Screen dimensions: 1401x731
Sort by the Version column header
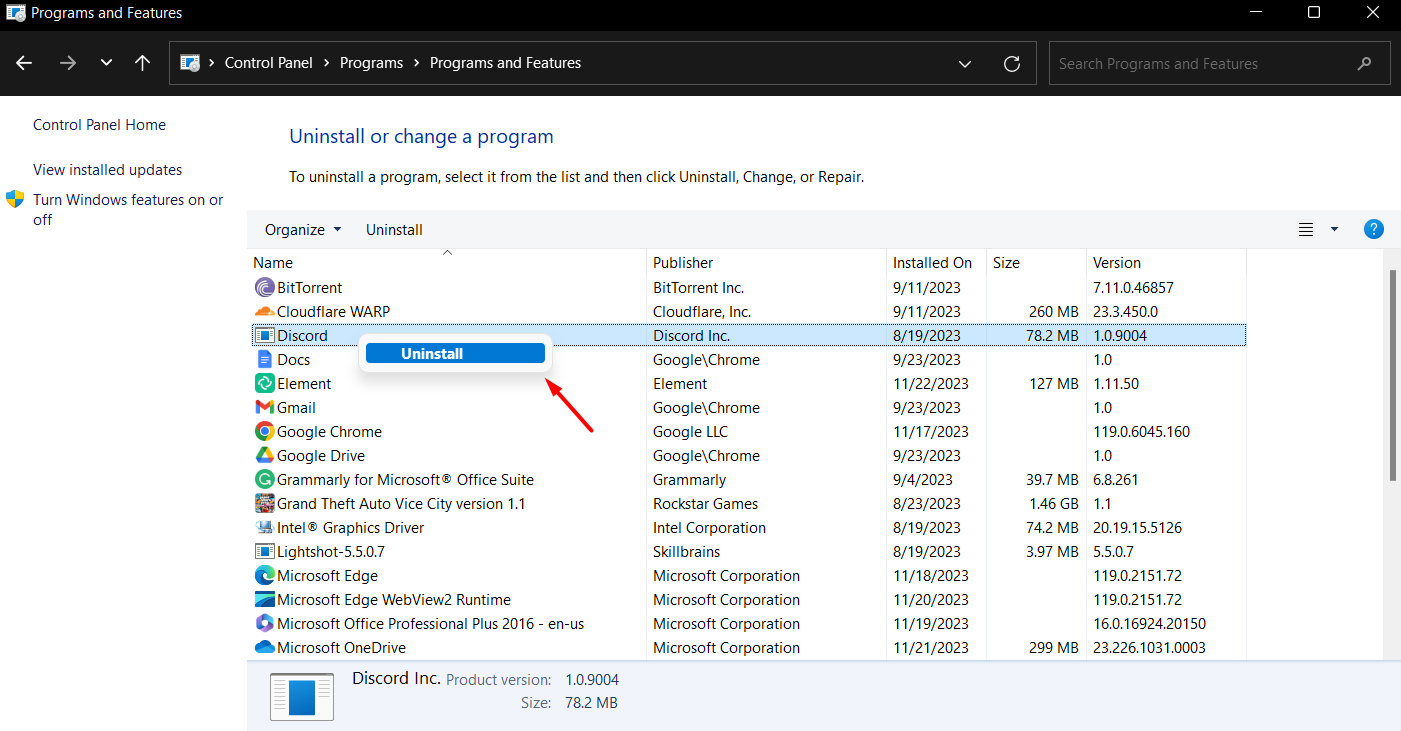point(1166,263)
